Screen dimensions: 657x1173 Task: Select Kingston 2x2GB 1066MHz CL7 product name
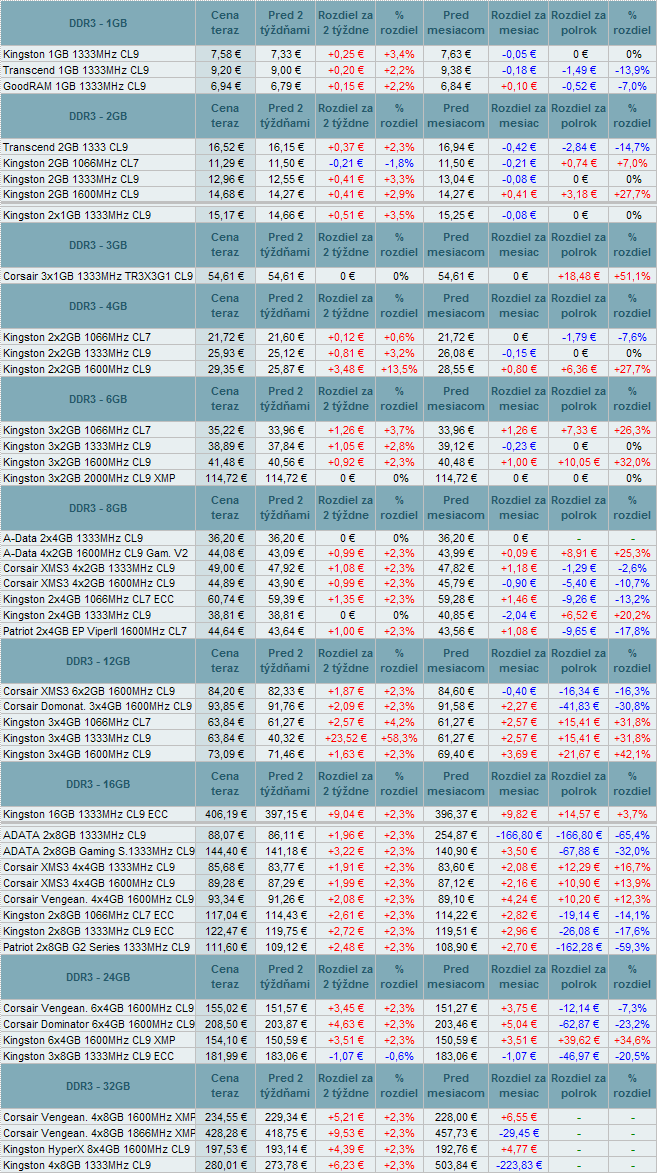(x=77, y=339)
